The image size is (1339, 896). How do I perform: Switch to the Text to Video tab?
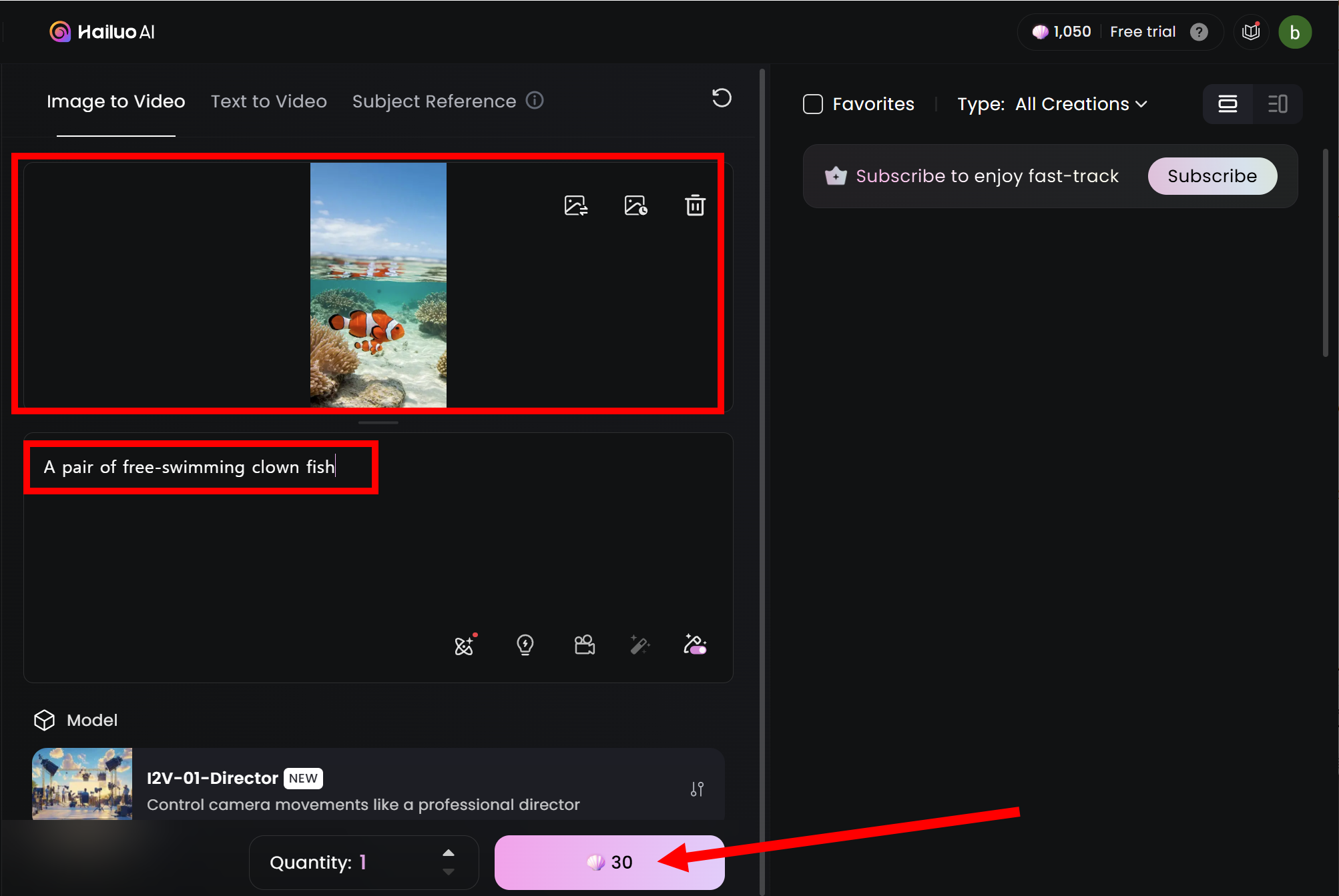tap(269, 101)
